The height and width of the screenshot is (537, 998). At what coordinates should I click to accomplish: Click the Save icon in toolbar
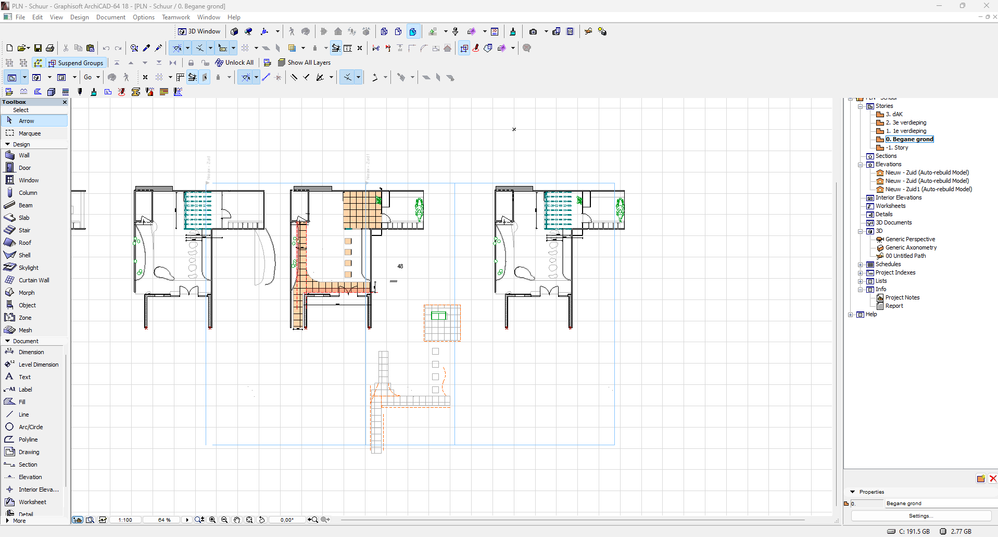coord(38,48)
